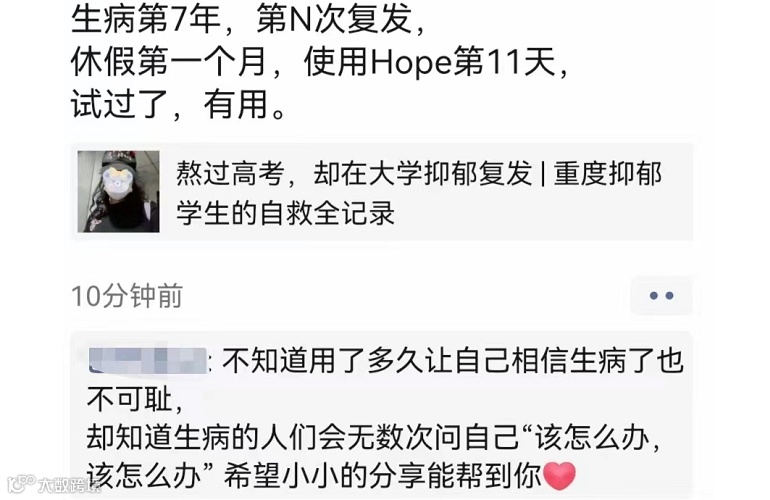Tap the article card line 学生的自救全记录

[x=285, y=213]
